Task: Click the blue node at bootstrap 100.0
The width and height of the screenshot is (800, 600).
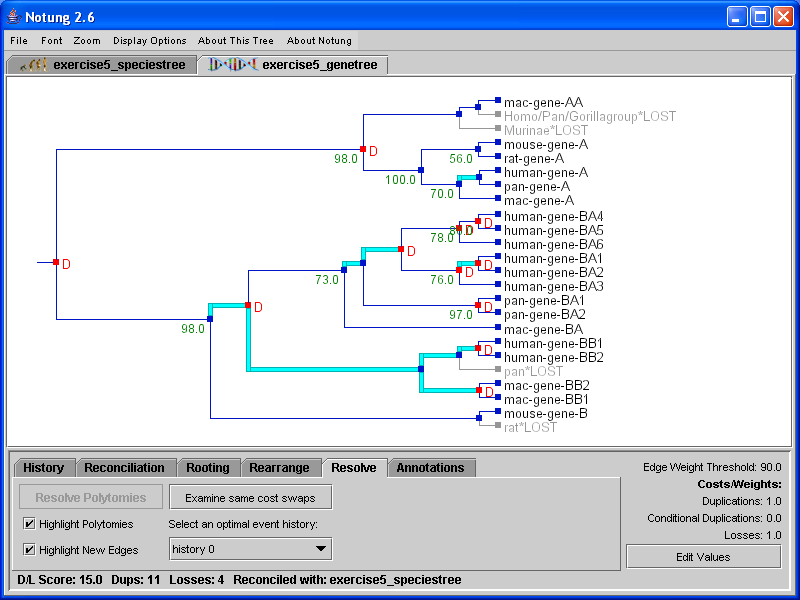Action: click(421, 170)
